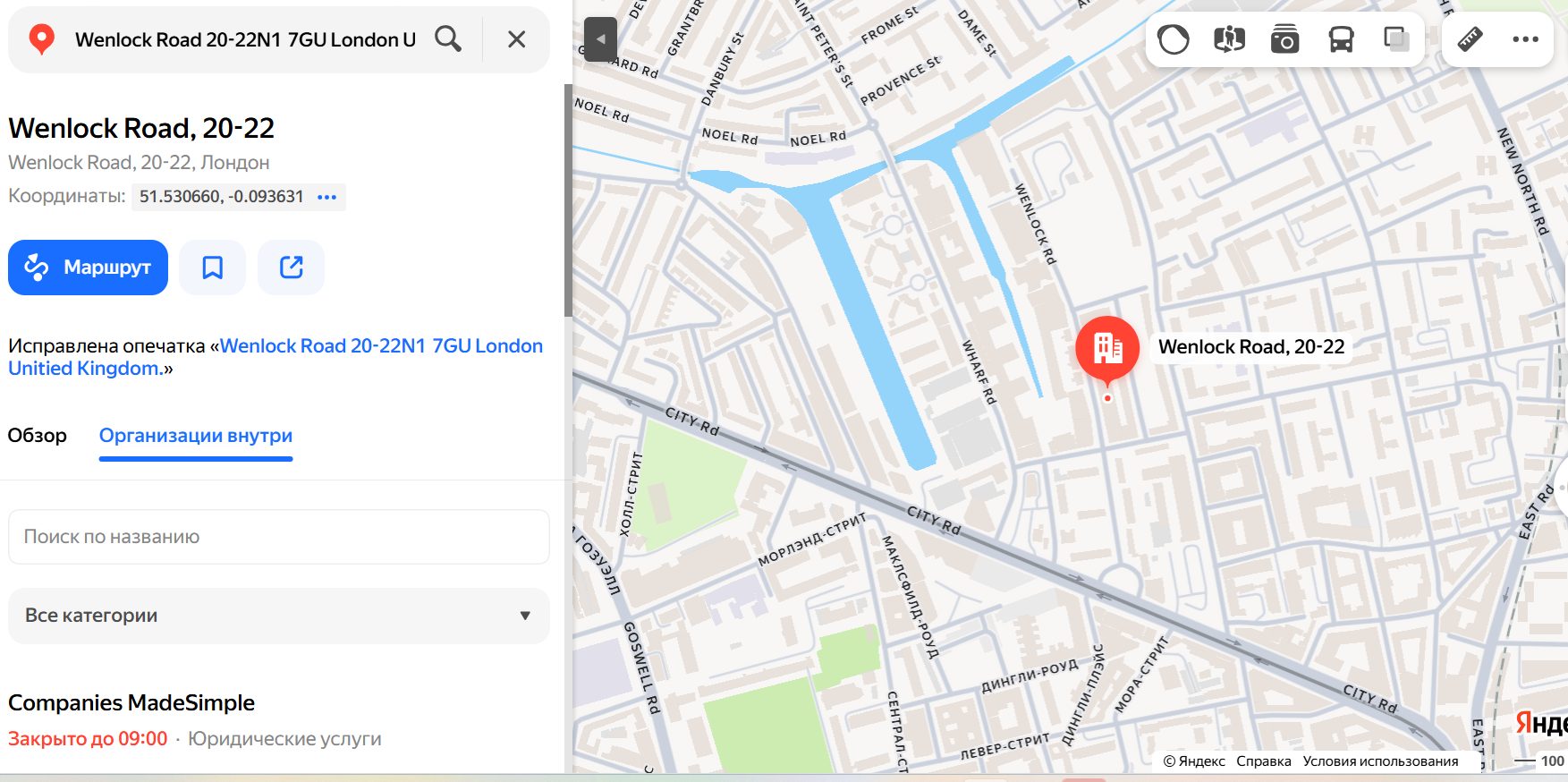Open the original query link Wenlock Road 20-22N1 7GU
The width and height of the screenshot is (1568, 782).
click(x=275, y=357)
